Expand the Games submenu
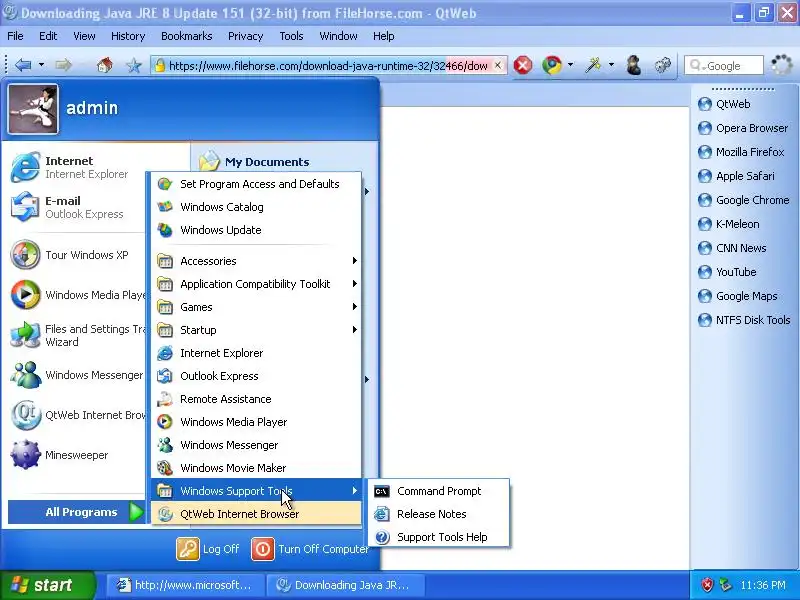800x600 pixels. coord(256,307)
